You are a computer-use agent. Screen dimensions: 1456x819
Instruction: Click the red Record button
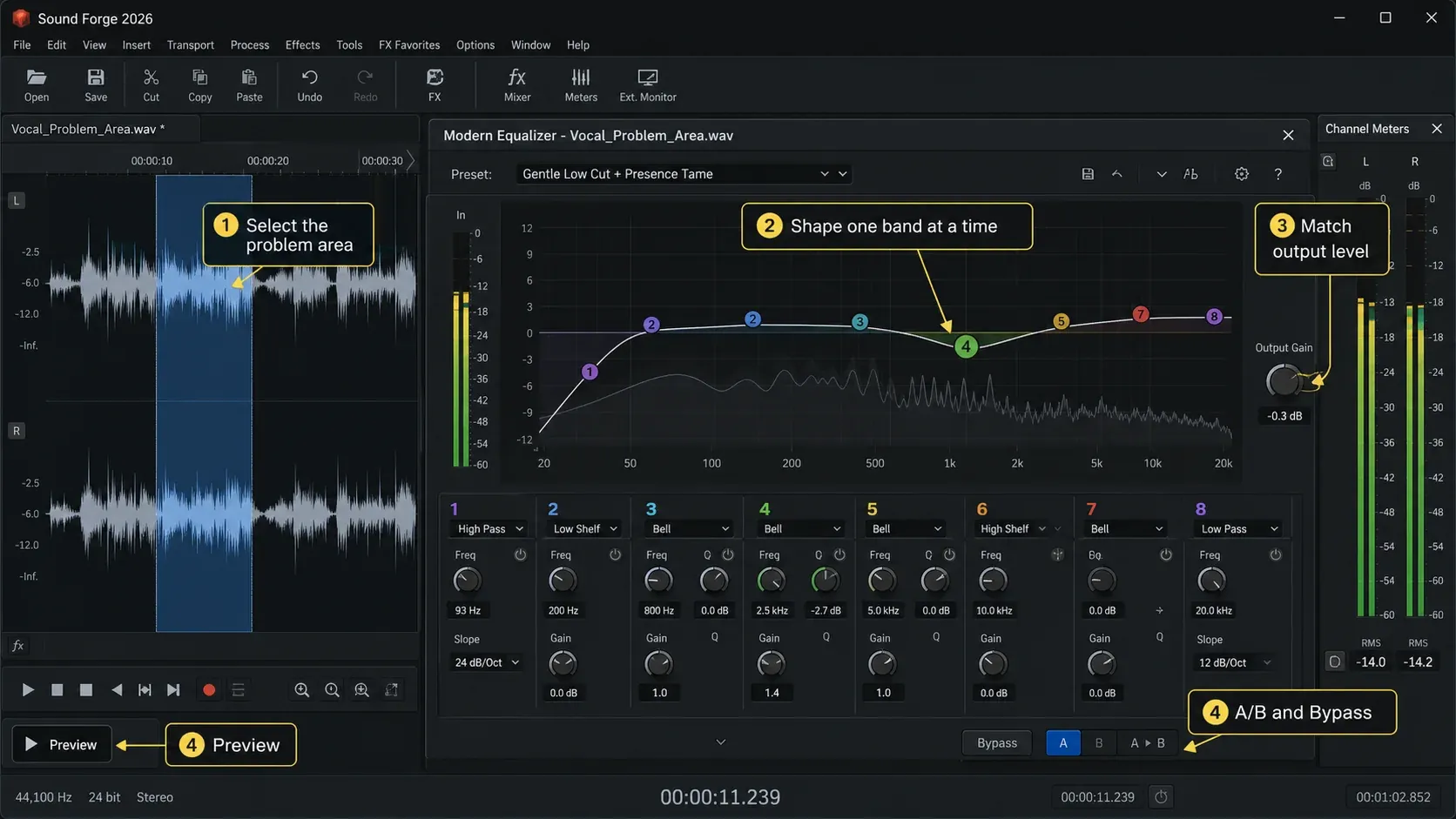point(209,690)
